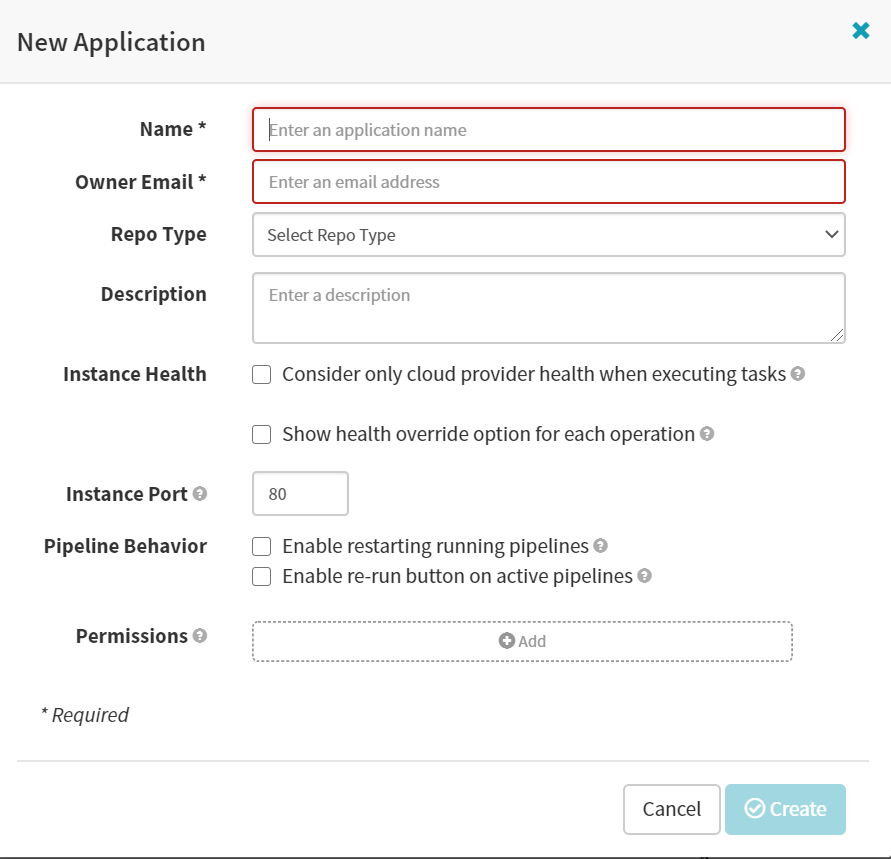Toggle re-run button on active pipelines
This screenshot has height=859, width=891.
click(x=261, y=576)
